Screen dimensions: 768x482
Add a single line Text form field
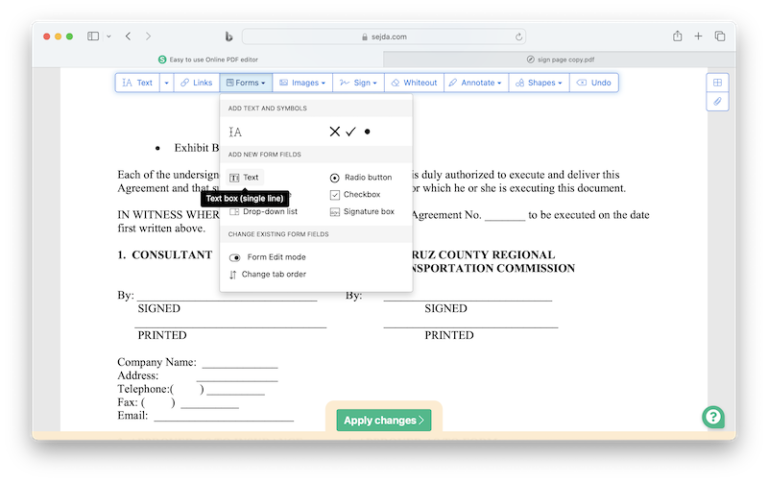[x=244, y=177]
